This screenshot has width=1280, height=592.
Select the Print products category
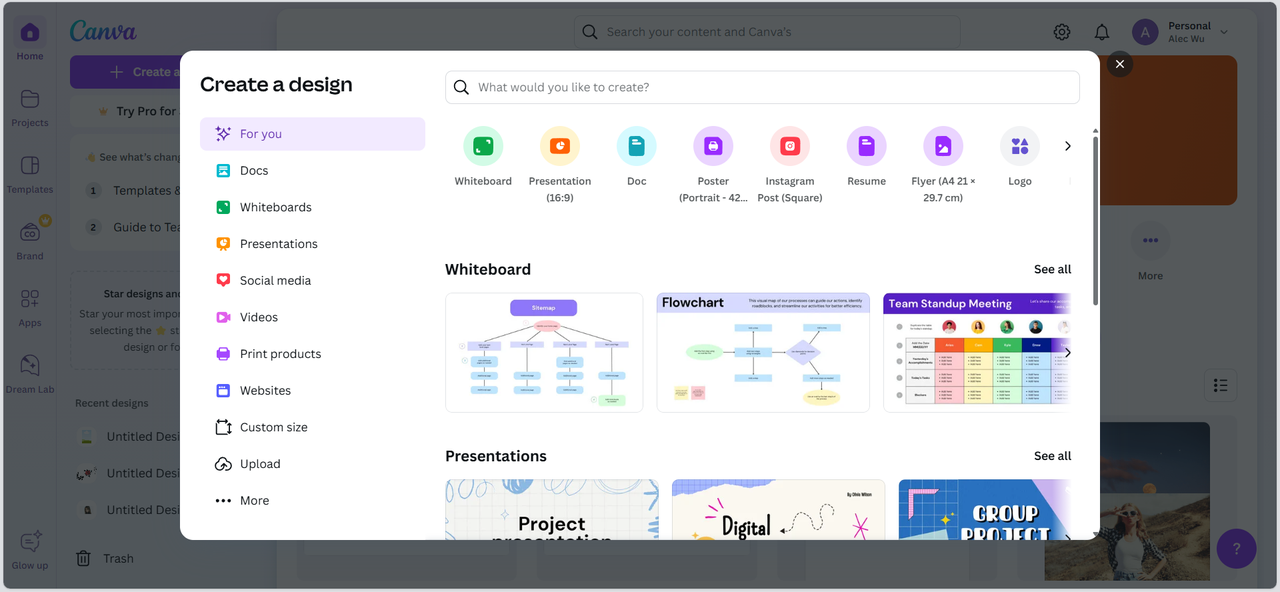click(x=312, y=354)
